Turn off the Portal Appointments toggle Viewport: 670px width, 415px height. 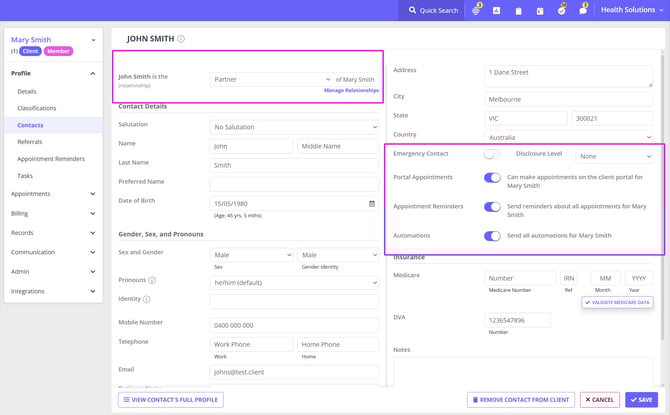(491, 178)
